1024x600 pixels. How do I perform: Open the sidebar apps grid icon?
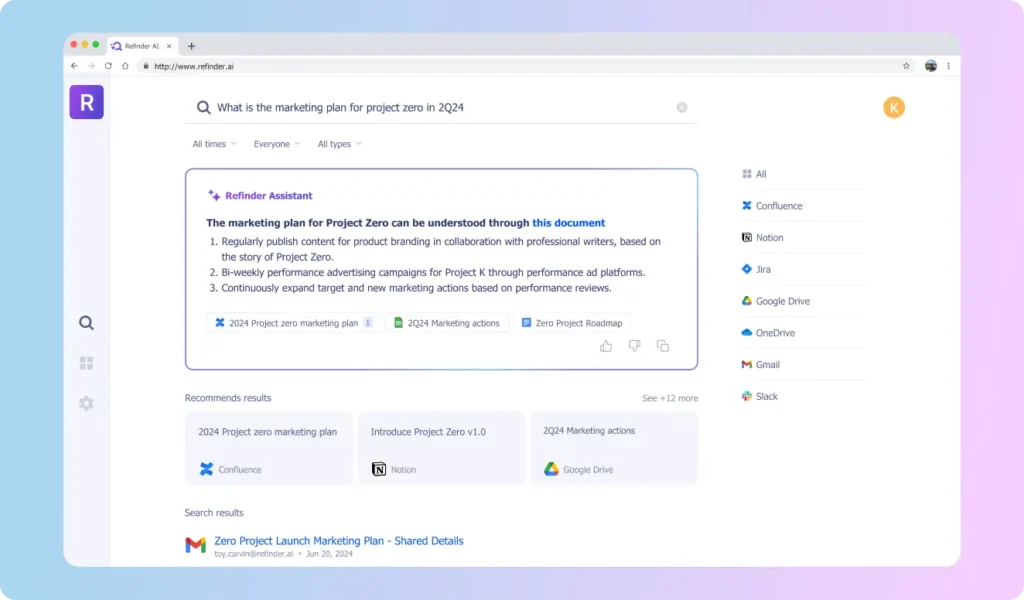point(86,363)
